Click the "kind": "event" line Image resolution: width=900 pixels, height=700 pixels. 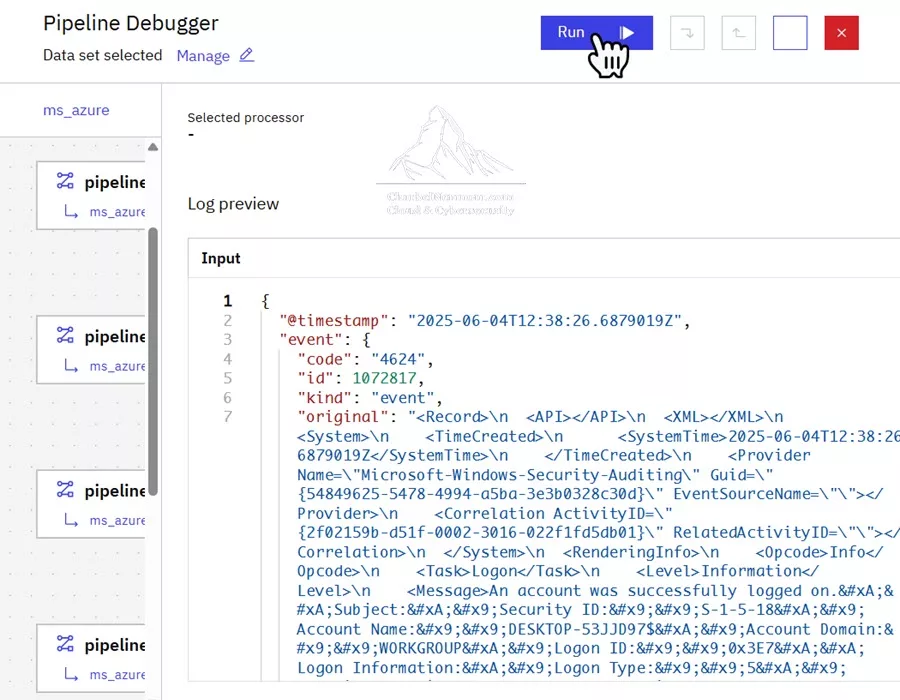[370, 398]
